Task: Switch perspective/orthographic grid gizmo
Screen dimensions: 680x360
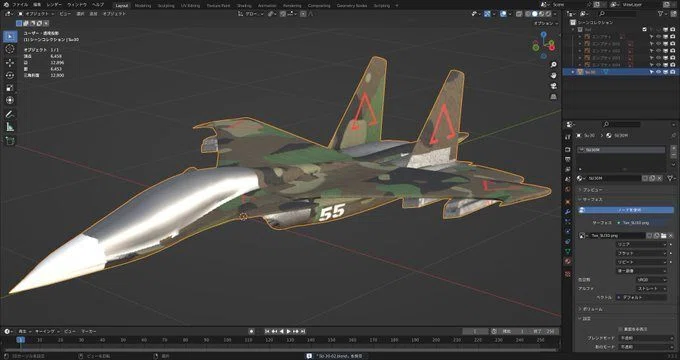Action: pos(553,97)
